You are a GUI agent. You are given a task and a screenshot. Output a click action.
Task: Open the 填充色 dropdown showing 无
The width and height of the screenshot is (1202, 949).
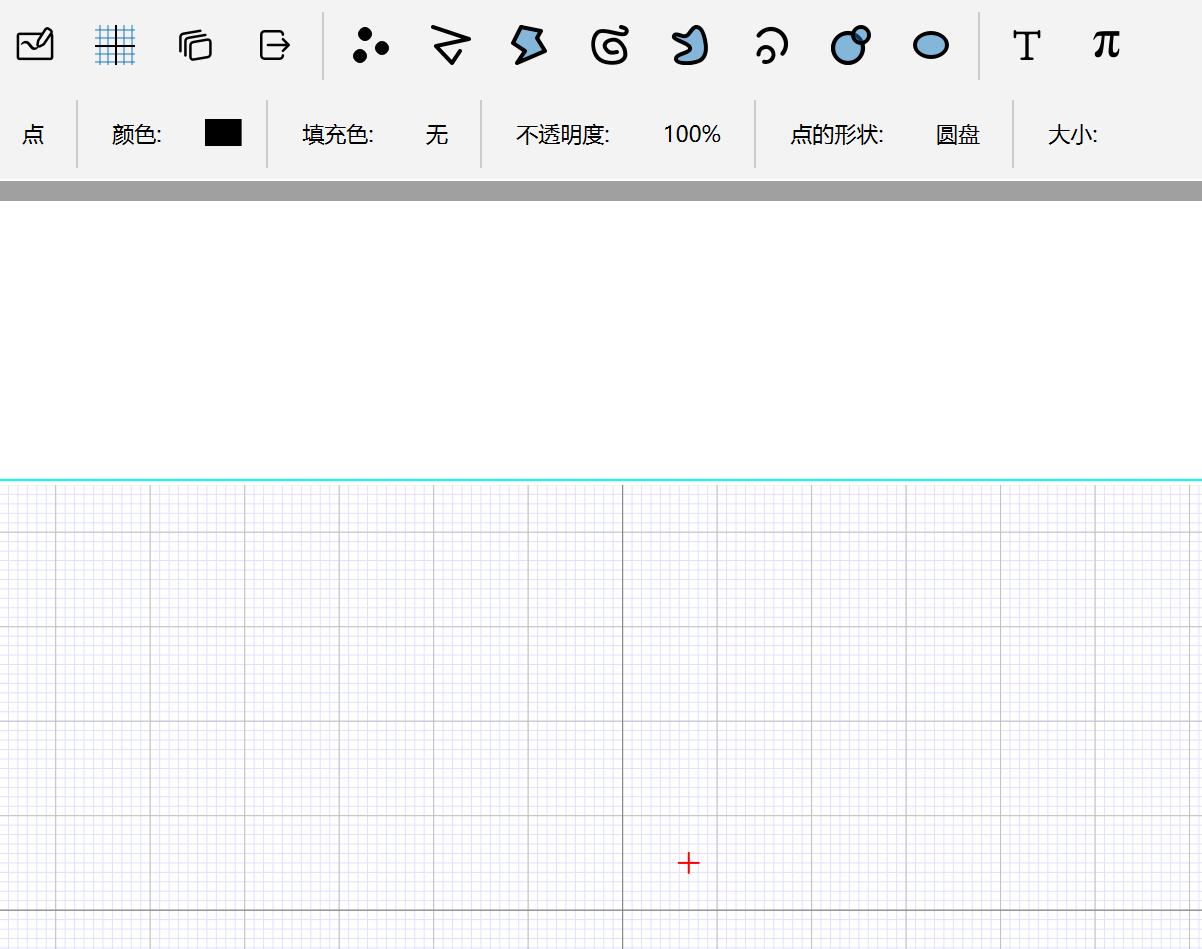[436, 134]
